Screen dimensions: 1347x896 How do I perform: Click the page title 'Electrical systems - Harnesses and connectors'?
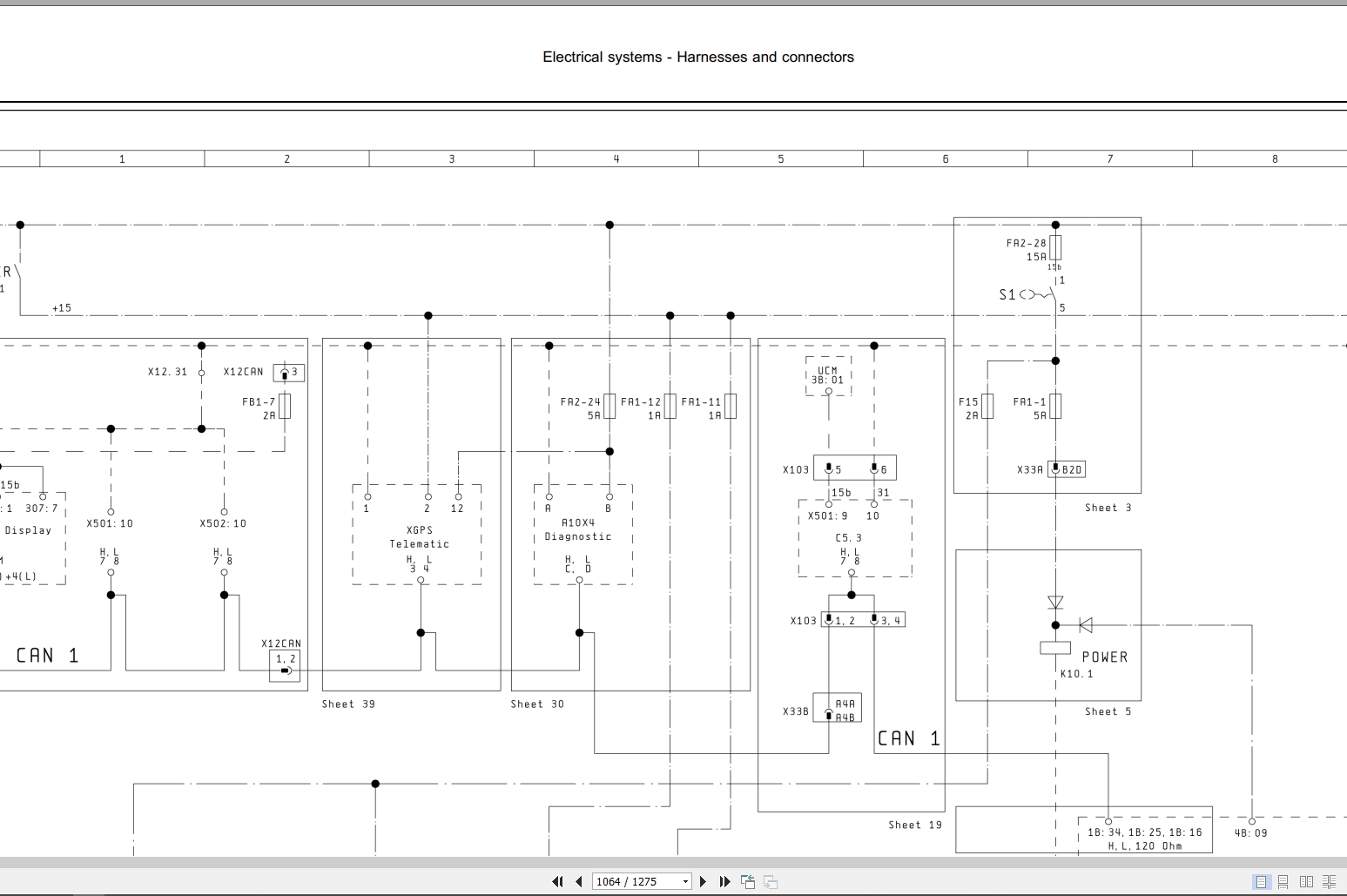[698, 57]
